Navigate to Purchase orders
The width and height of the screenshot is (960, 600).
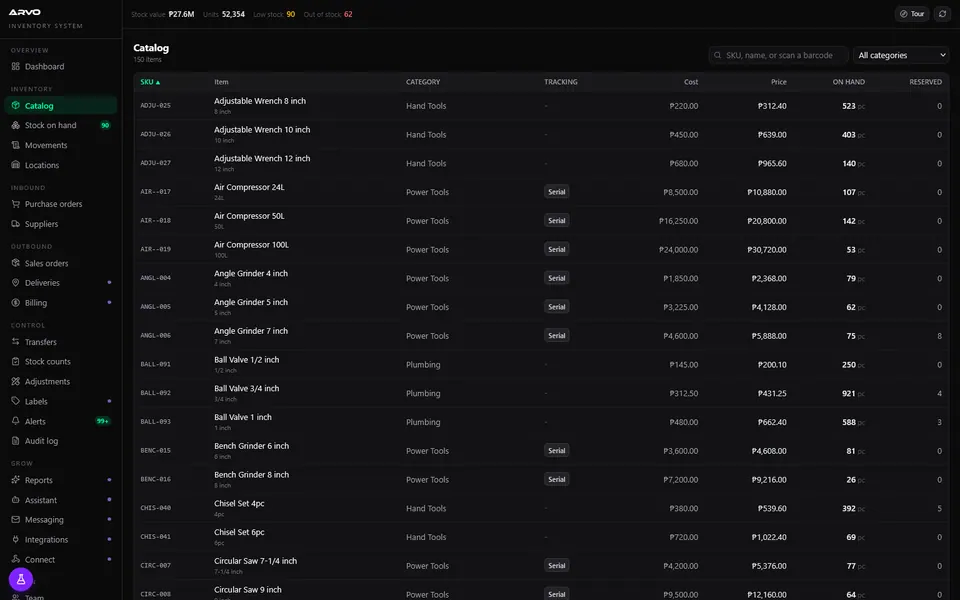pos(61,204)
